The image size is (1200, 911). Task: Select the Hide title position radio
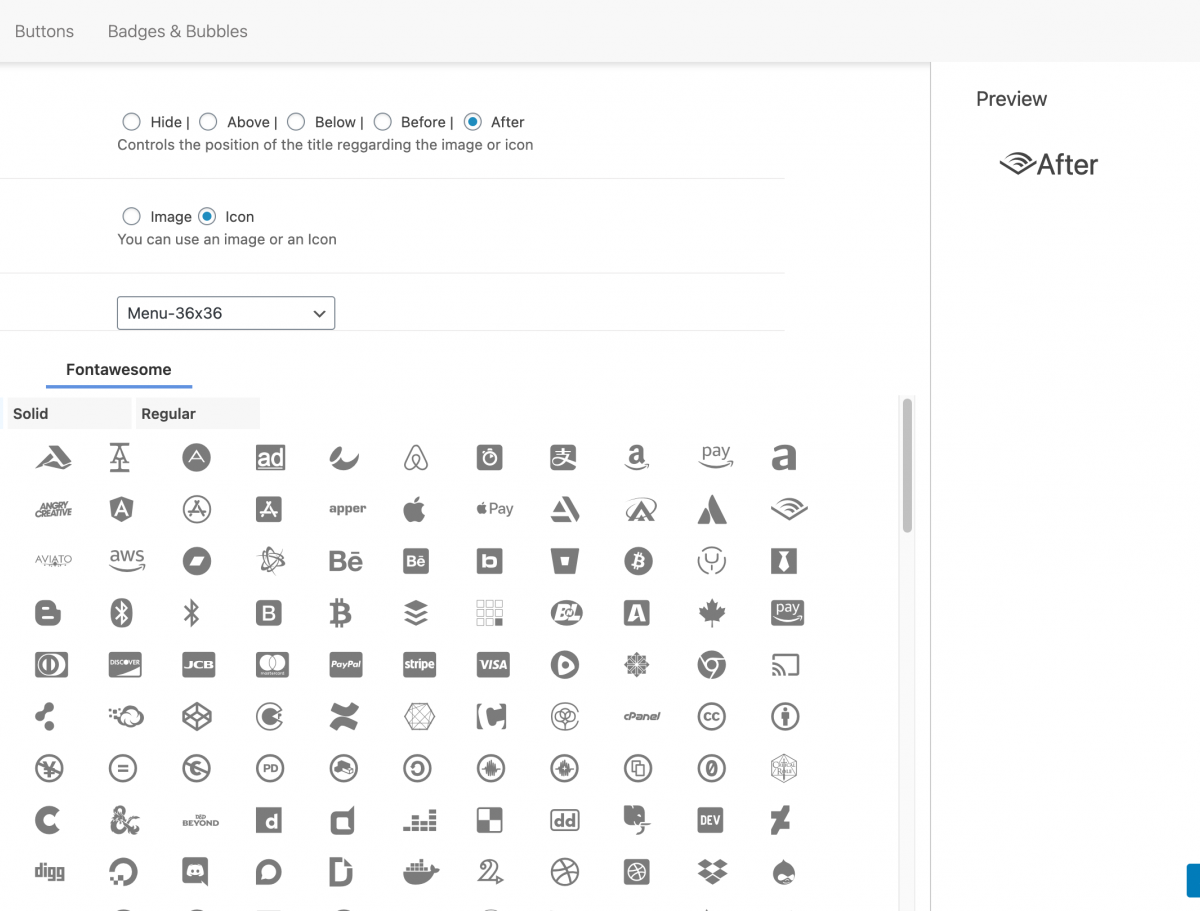pyautogui.click(x=132, y=122)
